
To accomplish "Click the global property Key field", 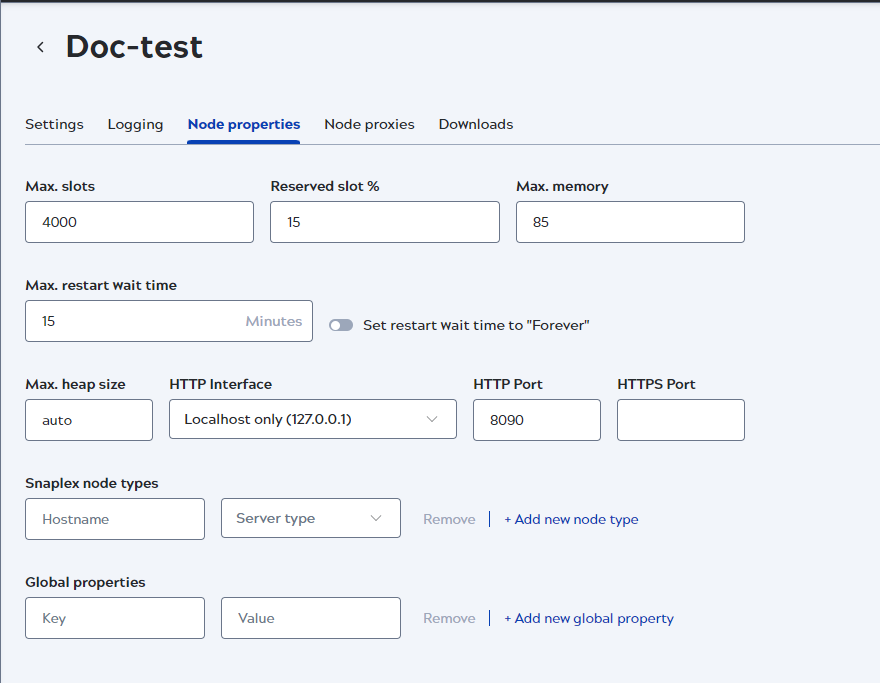I will pos(114,618).
